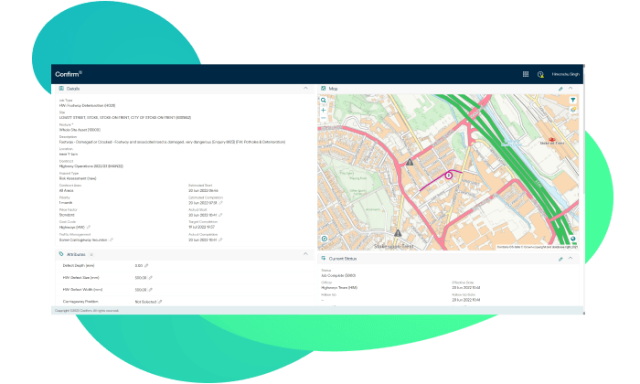640x384 pixels.
Task: Open the map layers icon below filter
Action: [x=573, y=110]
